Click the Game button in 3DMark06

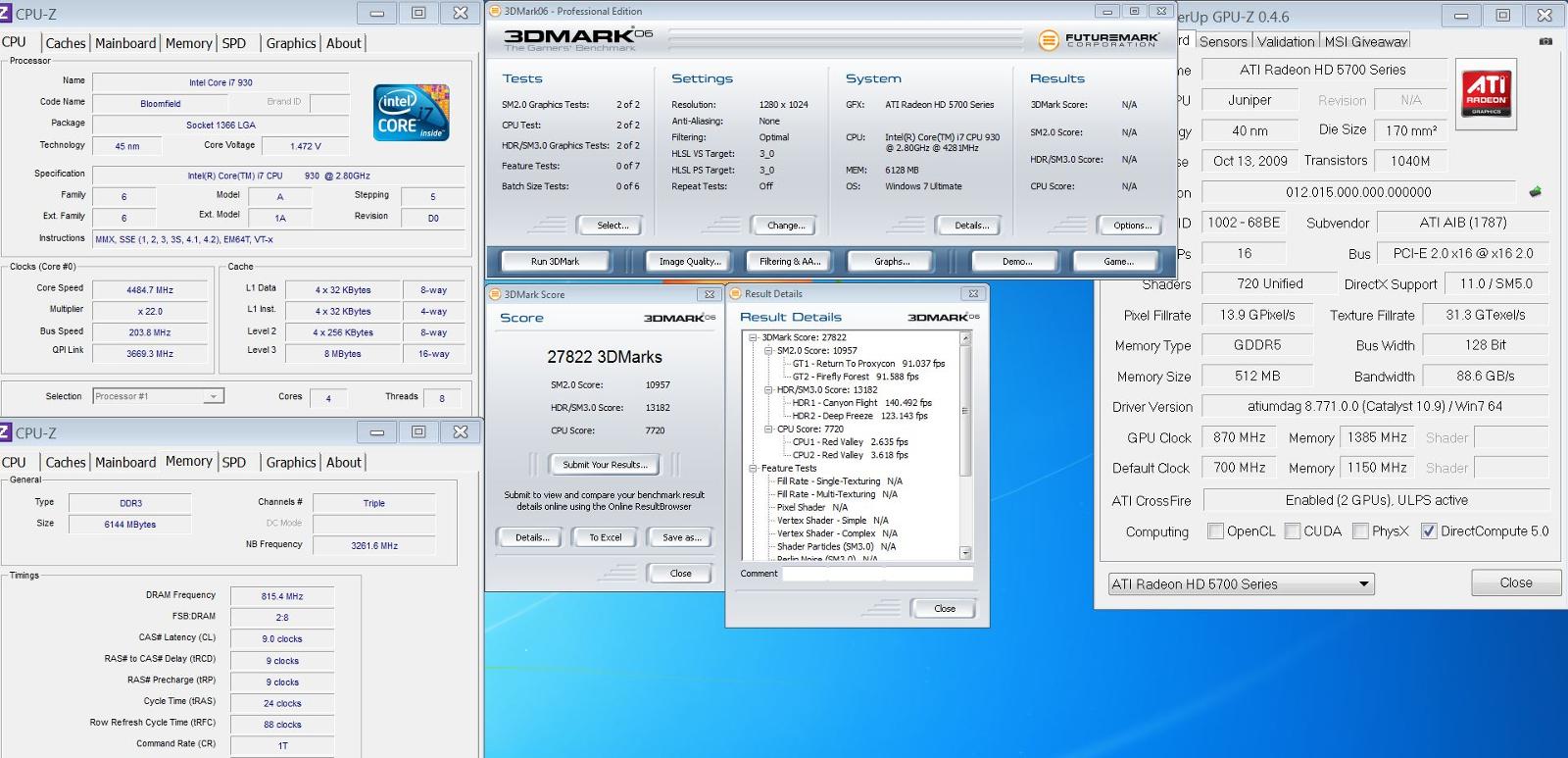[x=1118, y=262]
